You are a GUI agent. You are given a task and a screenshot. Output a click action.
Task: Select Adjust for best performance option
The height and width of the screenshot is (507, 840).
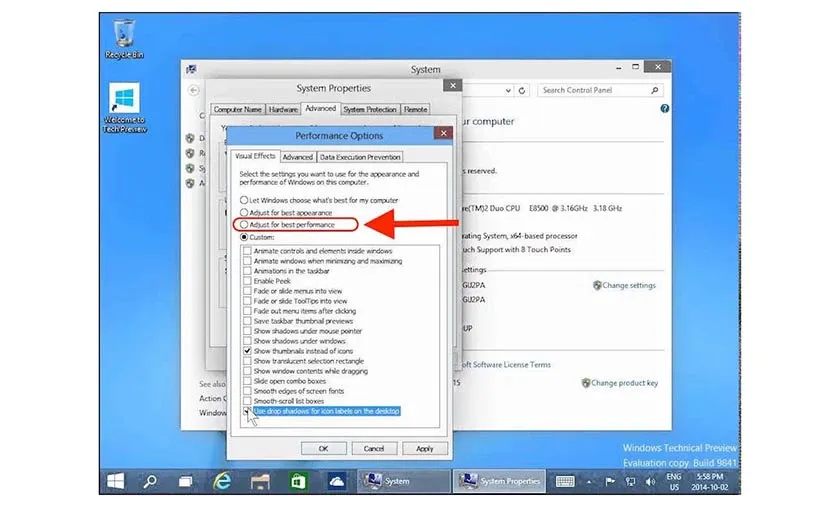click(244, 225)
